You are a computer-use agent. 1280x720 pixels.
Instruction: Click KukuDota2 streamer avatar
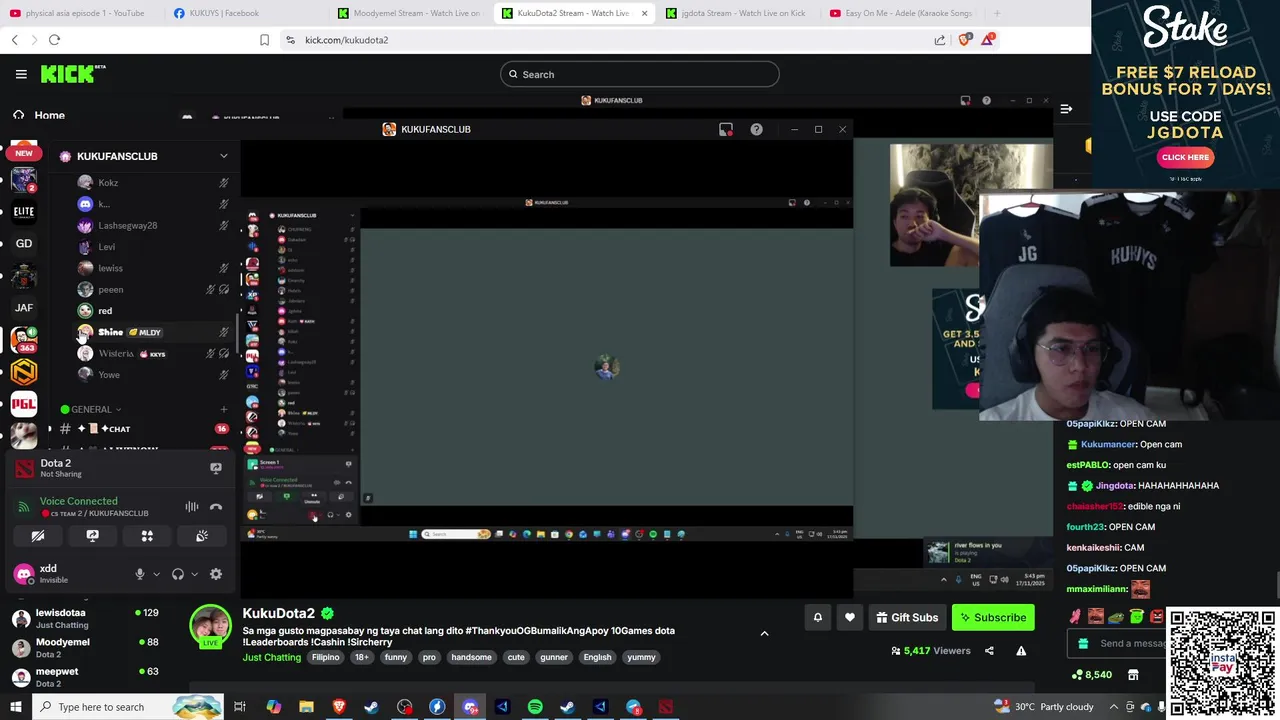210,625
